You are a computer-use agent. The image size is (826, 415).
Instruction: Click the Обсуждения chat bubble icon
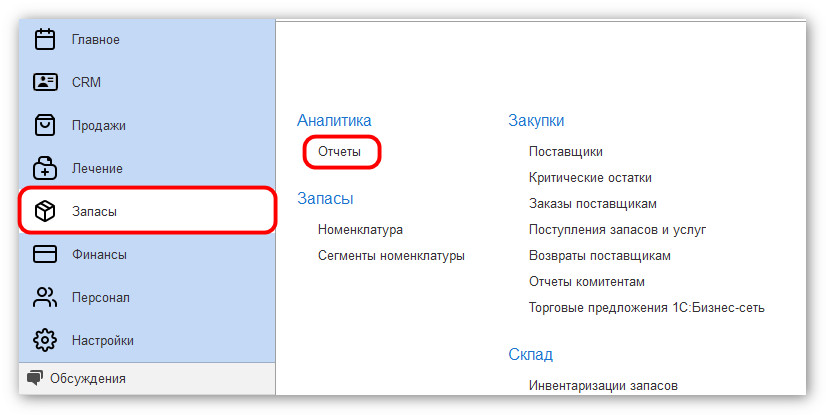pyautogui.click(x=35, y=378)
